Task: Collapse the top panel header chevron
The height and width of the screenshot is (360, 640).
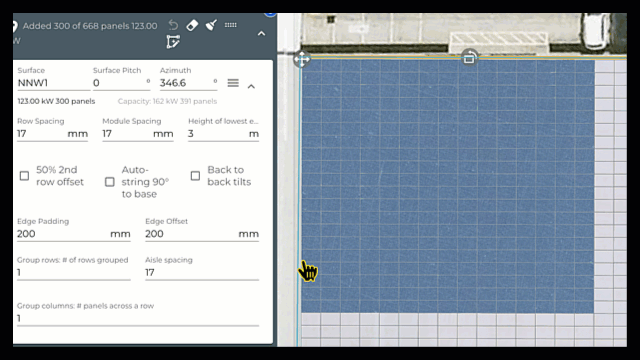Action: pyautogui.click(x=262, y=34)
